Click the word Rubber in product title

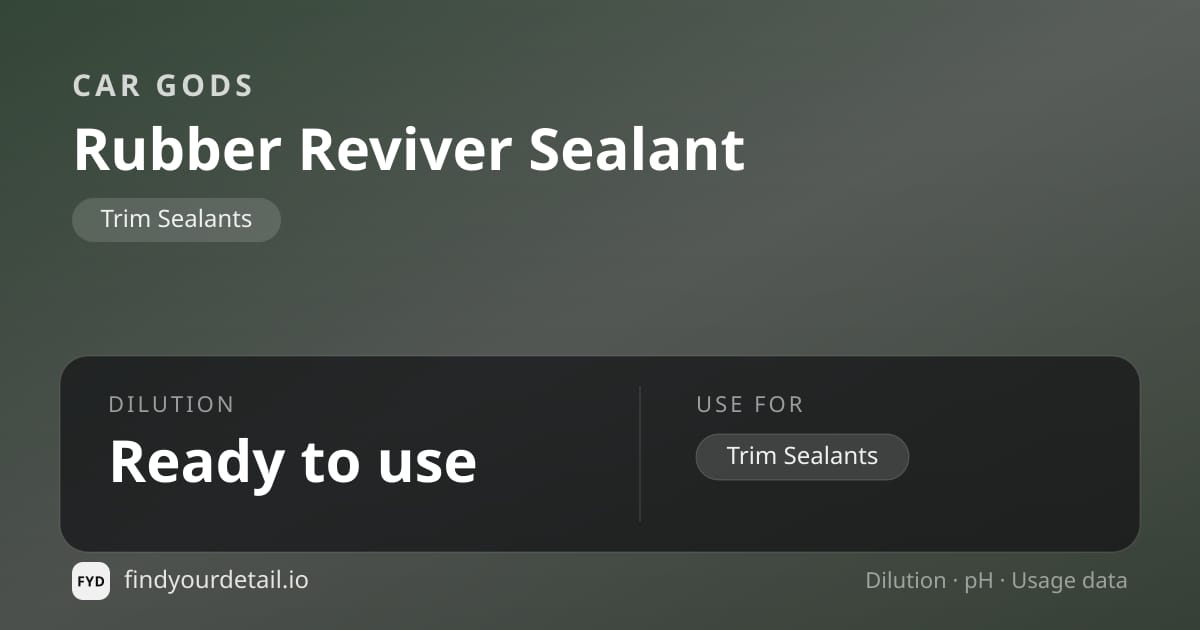click(178, 150)
